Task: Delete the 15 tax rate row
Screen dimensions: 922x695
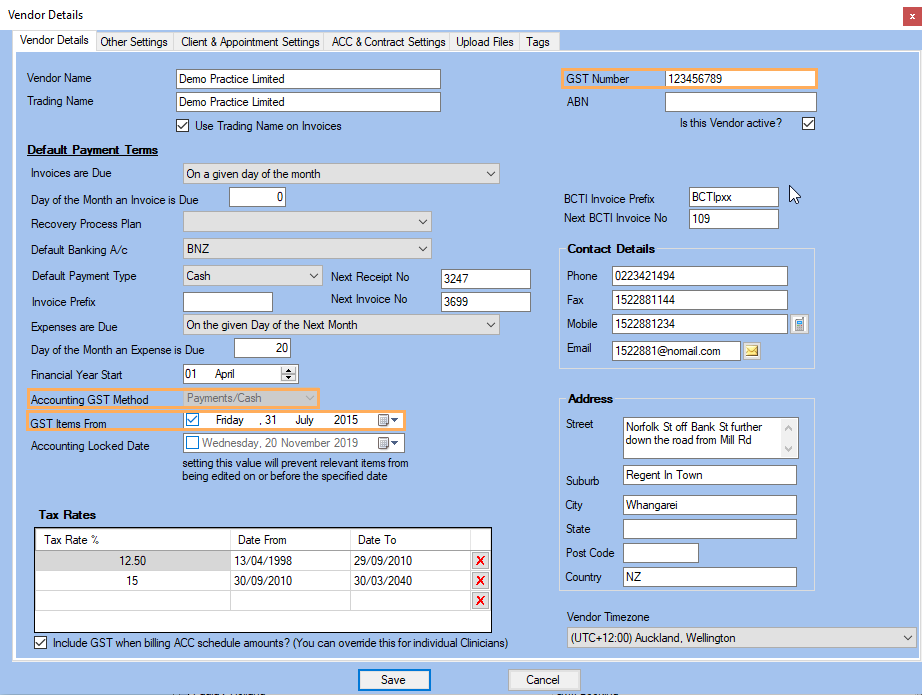Action: pyautogui.click(x=480, y=581)
